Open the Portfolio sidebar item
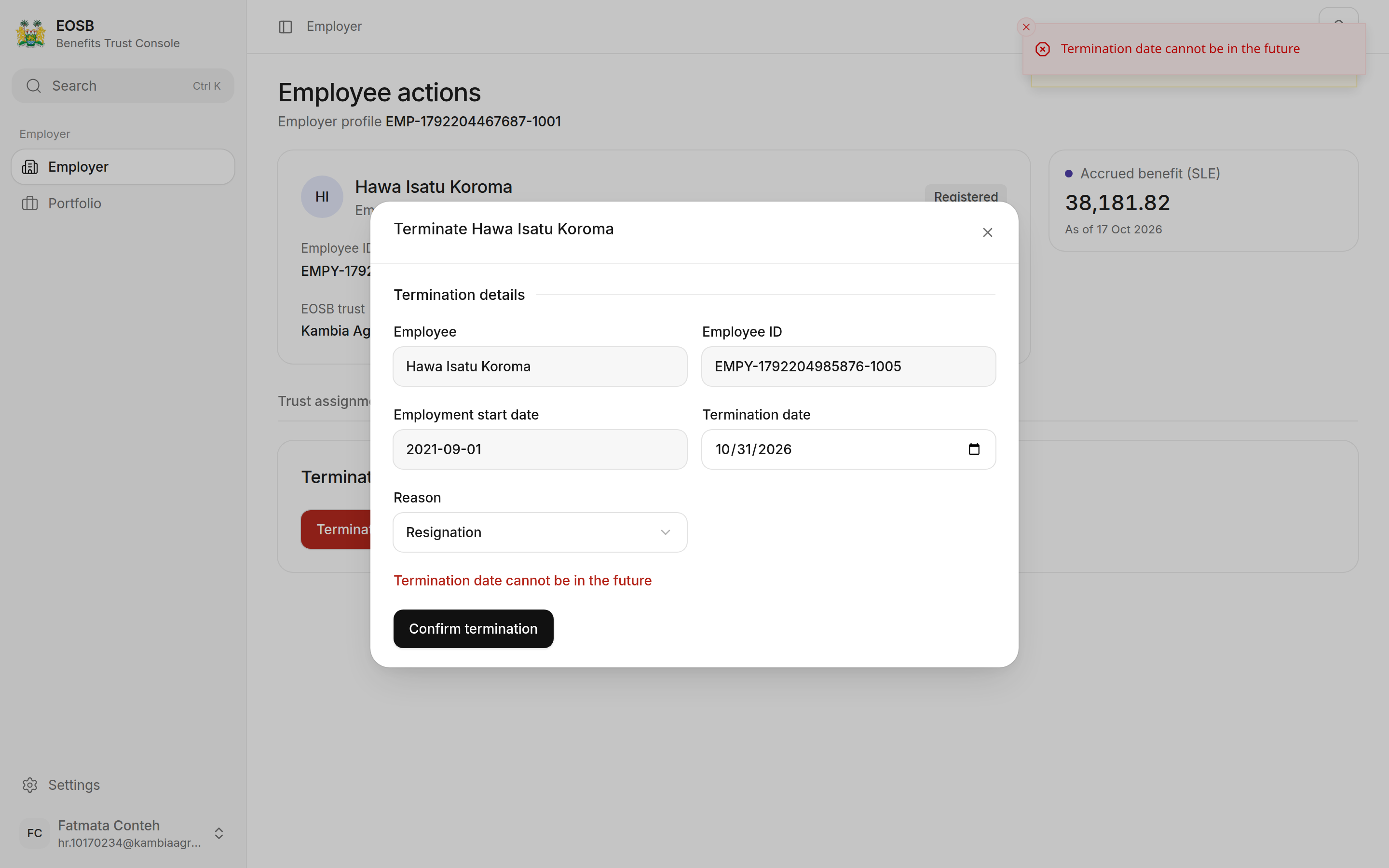 click(x=123, y=203)
